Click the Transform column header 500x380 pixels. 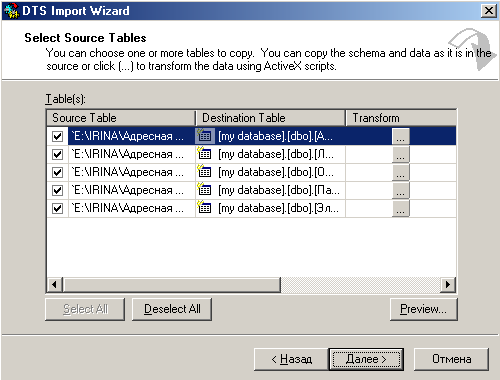click(x=401, y=118)
